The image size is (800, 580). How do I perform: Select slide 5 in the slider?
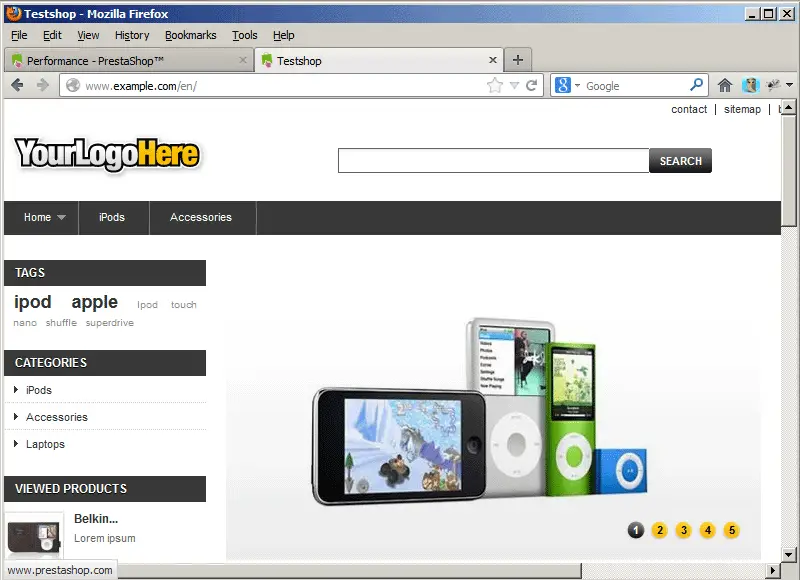point(732,531)
